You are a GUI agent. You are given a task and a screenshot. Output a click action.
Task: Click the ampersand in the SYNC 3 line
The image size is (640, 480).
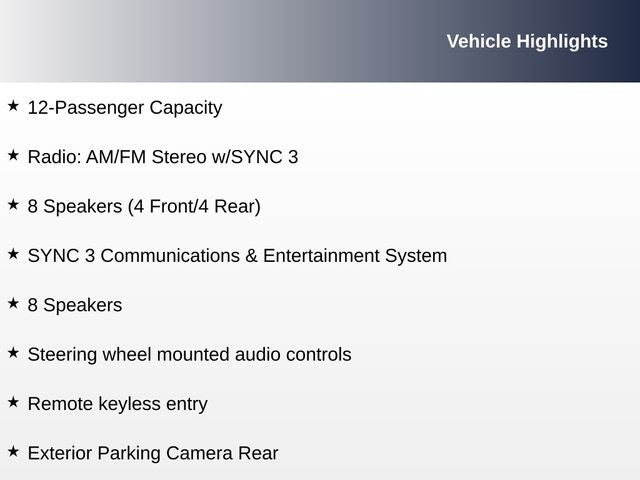(250, 255)
